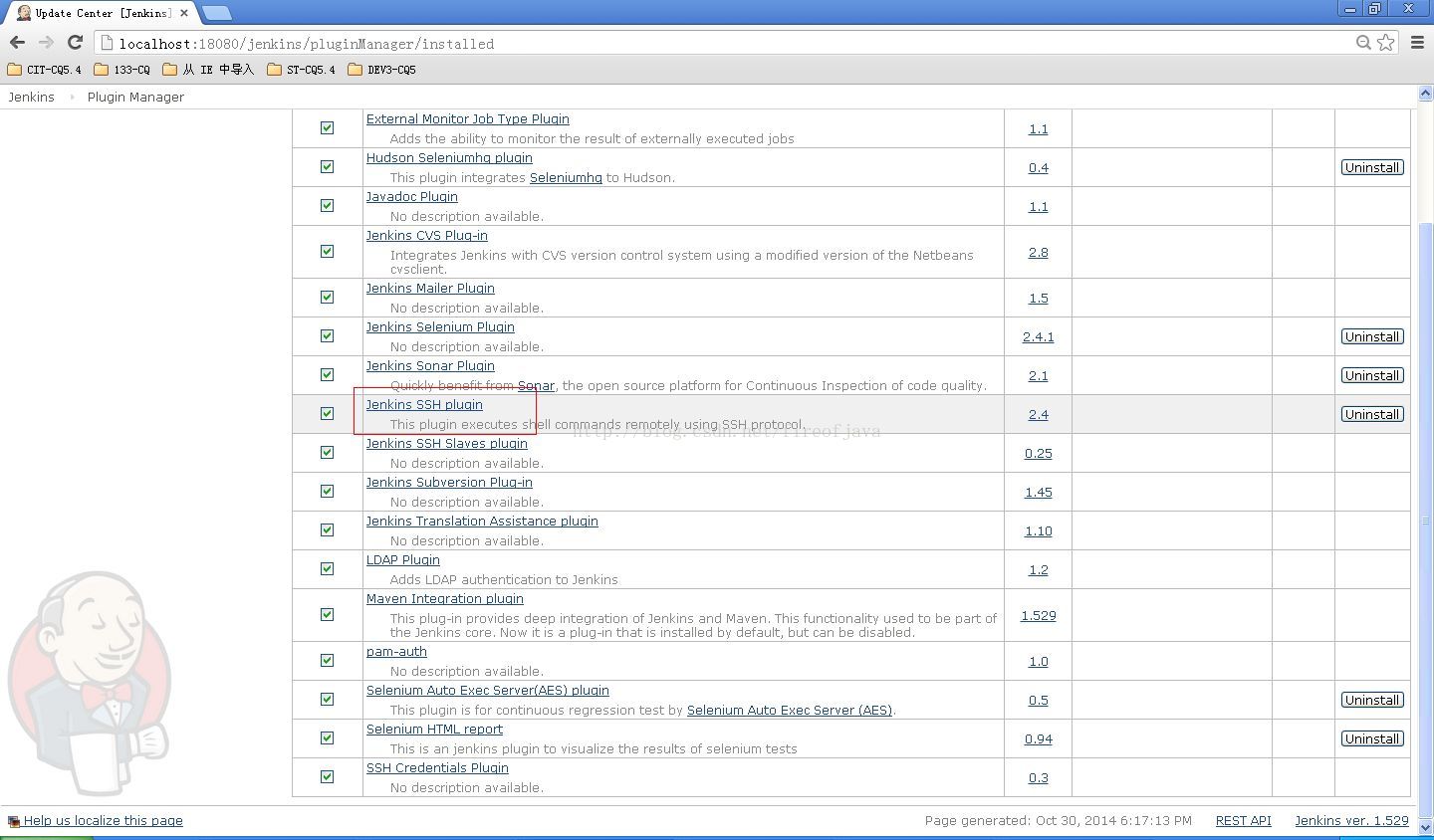
Task: Open the Help us localize this page link
Action: [x=104, y=821]
